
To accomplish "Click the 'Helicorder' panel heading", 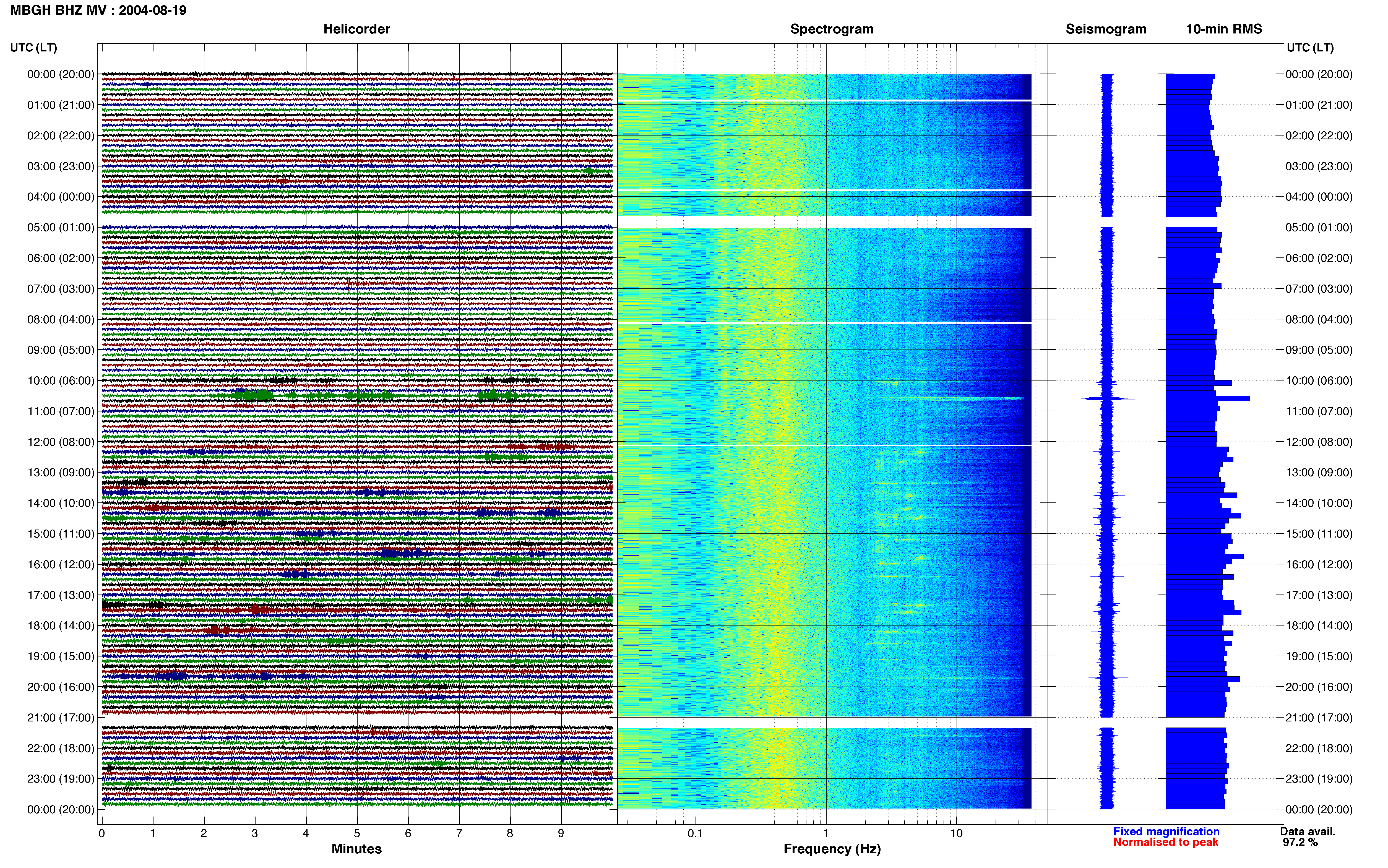I will point(356,29).
